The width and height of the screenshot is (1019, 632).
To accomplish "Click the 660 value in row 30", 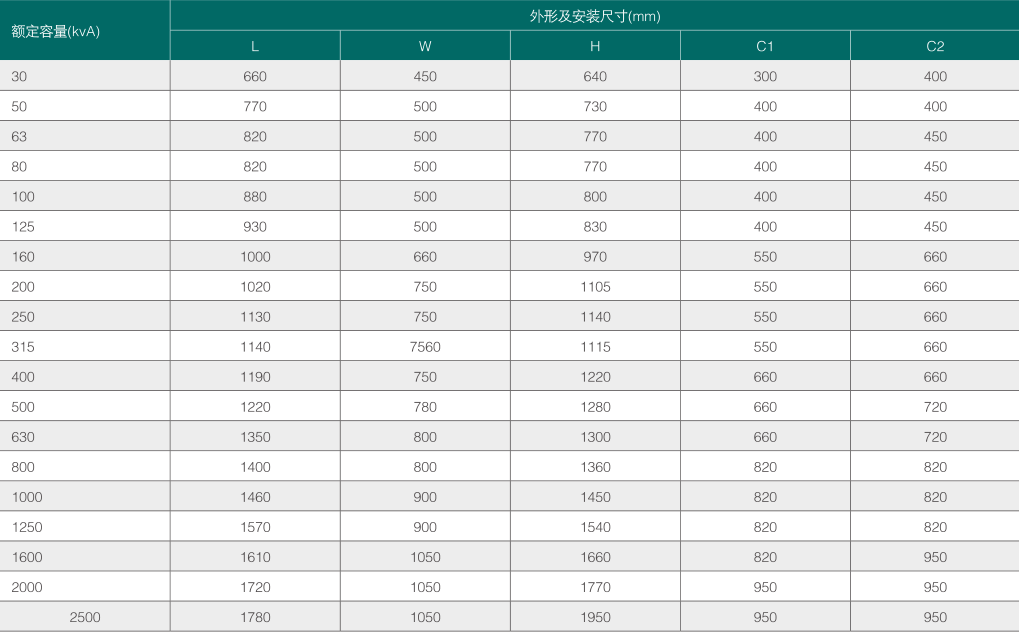I will click(x=254, y=76).
